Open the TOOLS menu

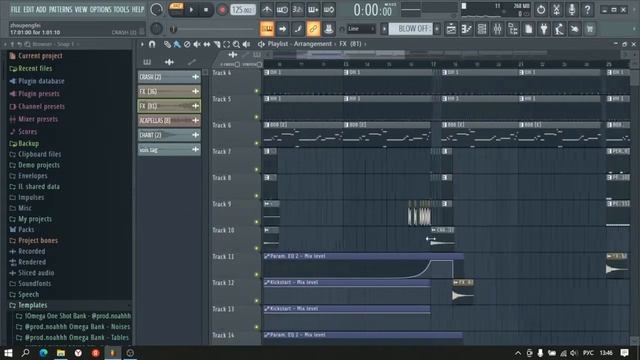coord(121,9)
